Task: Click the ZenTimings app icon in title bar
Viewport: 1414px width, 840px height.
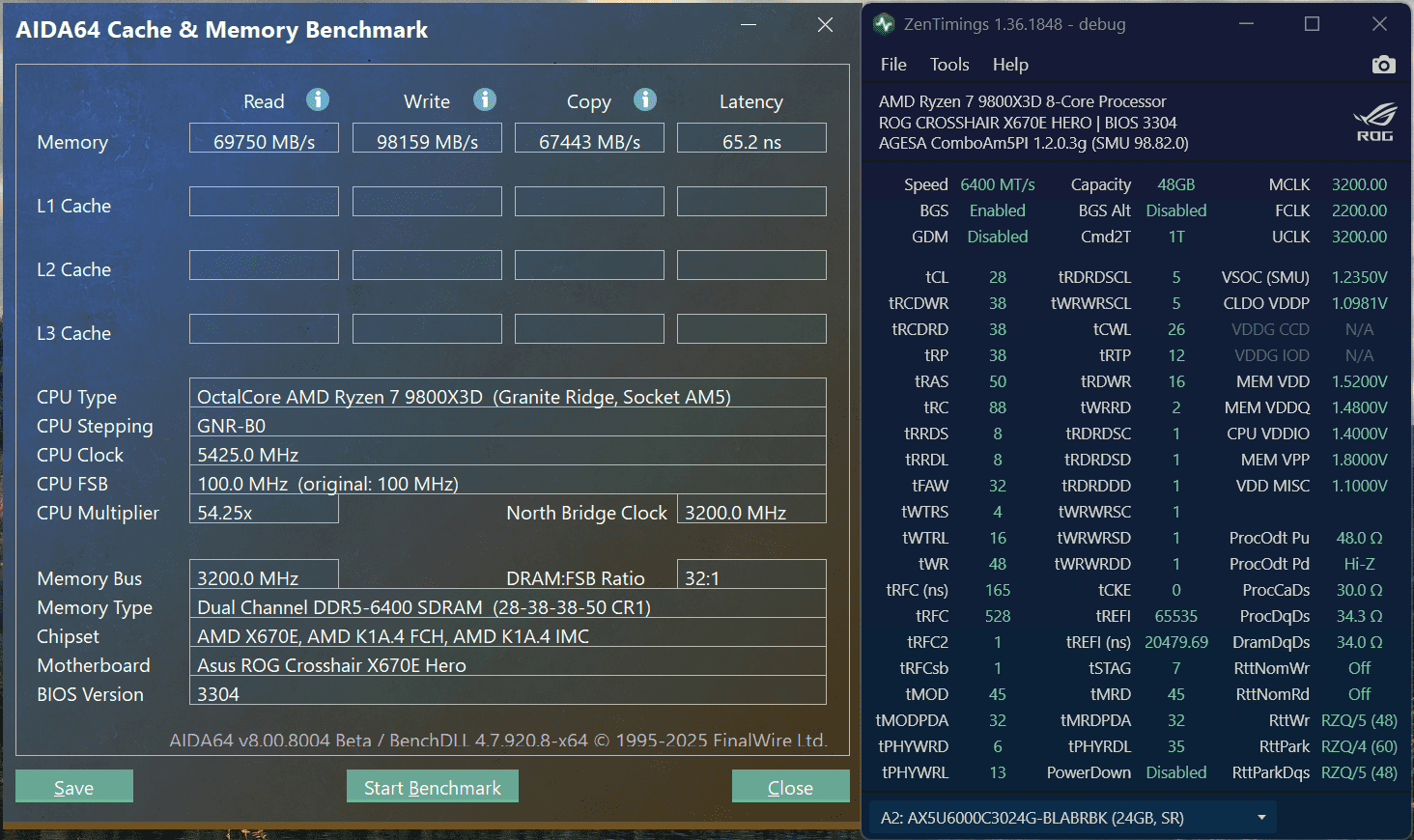Action: (x=884, y=24)
